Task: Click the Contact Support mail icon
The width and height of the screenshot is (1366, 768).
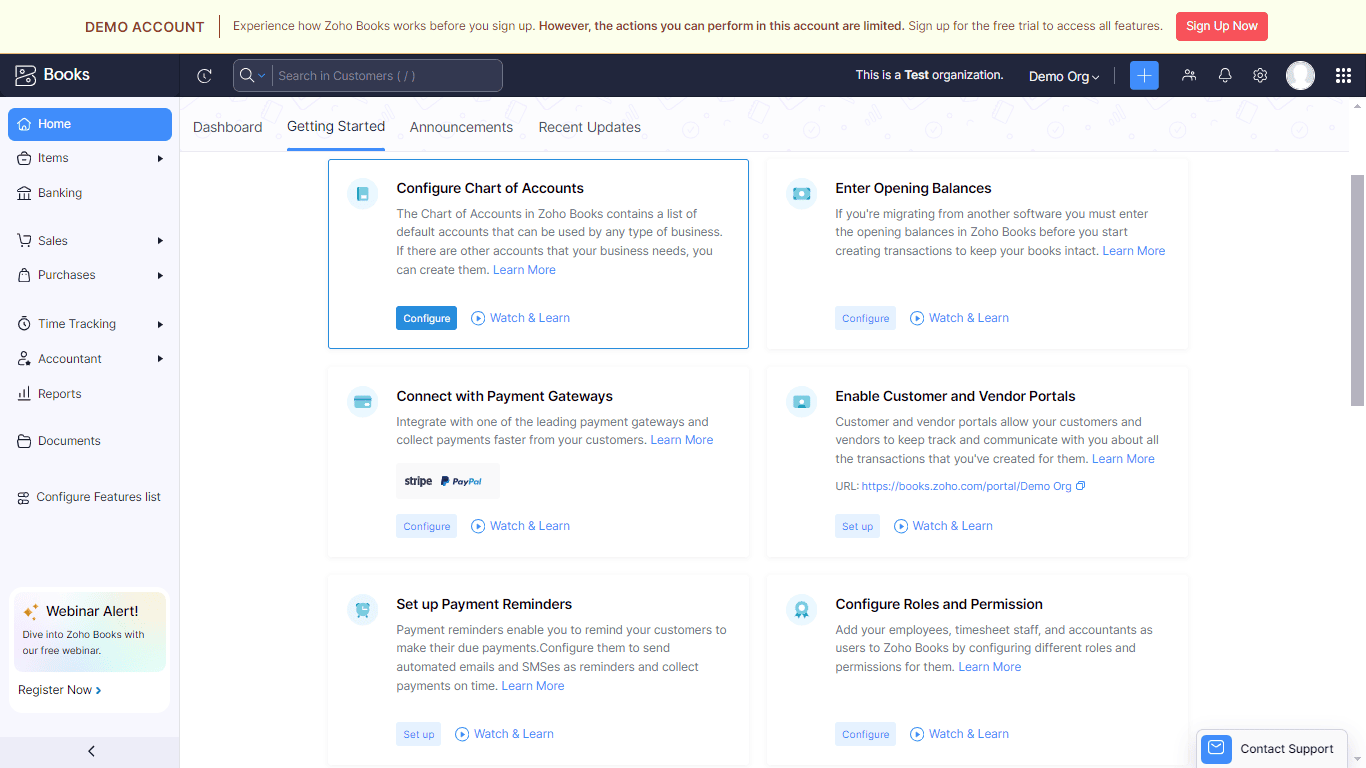Action: pos(1216,748)
